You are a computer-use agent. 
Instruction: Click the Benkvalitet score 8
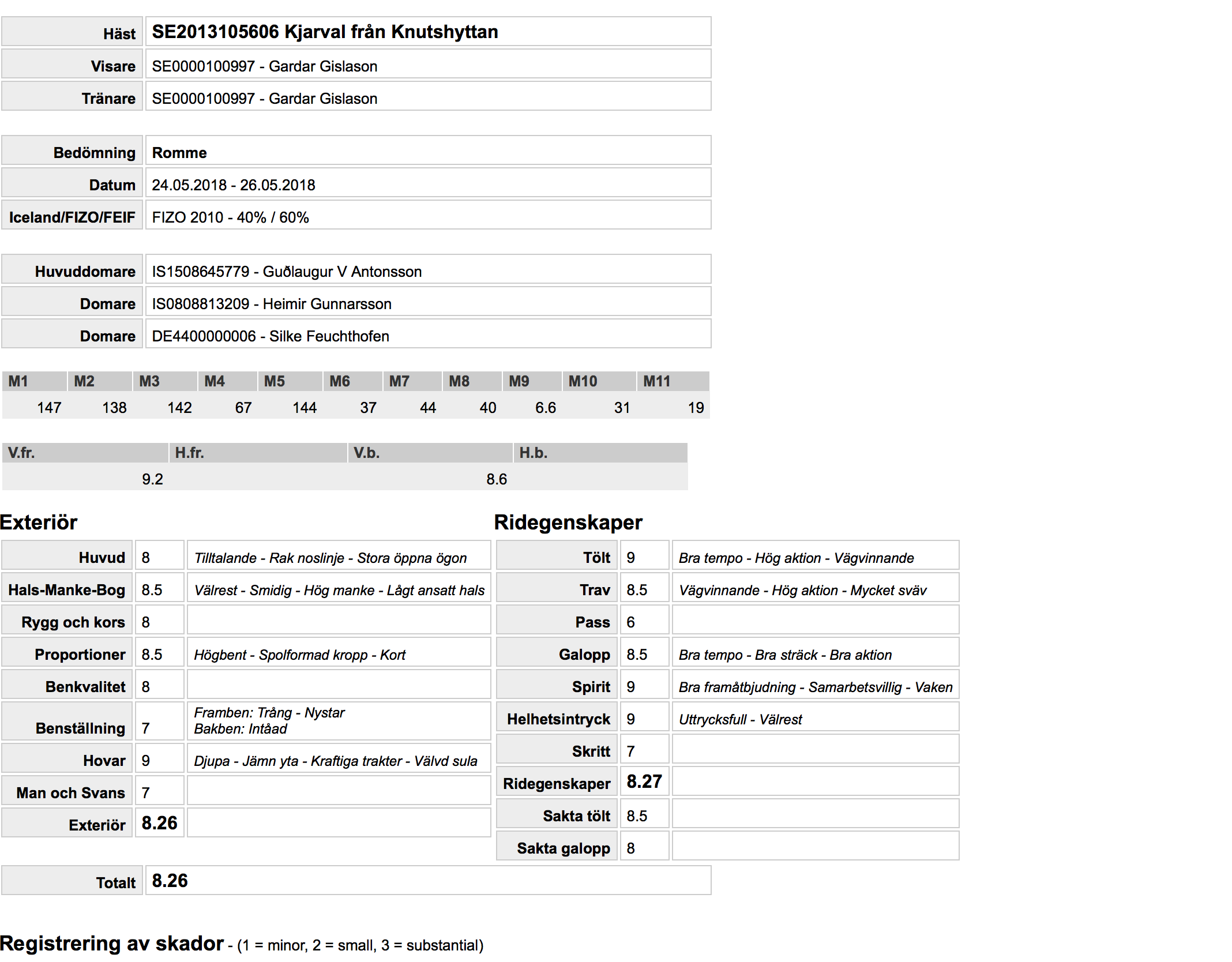[146, 687]
